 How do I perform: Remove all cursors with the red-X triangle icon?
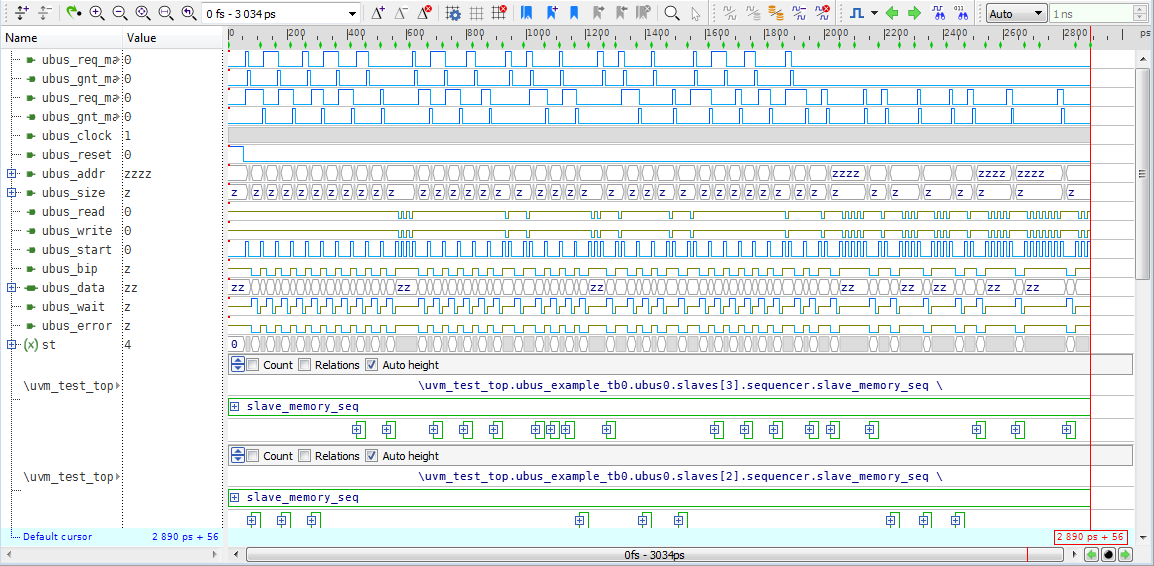[424, 13]
